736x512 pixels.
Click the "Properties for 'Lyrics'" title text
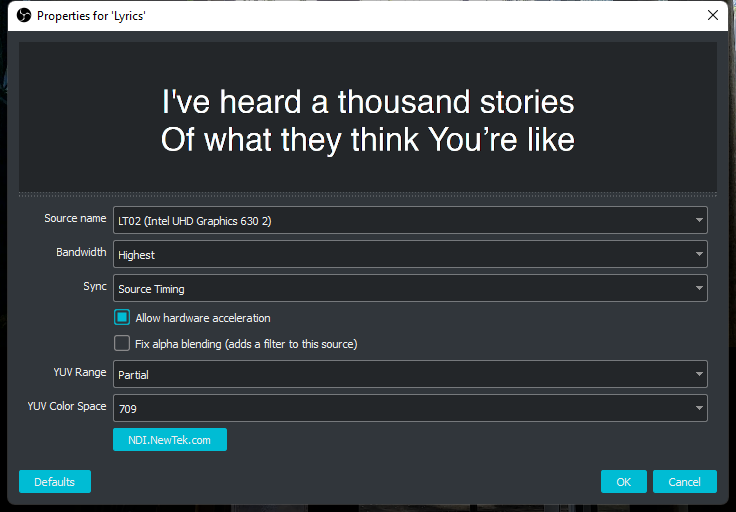pos(92,16)
